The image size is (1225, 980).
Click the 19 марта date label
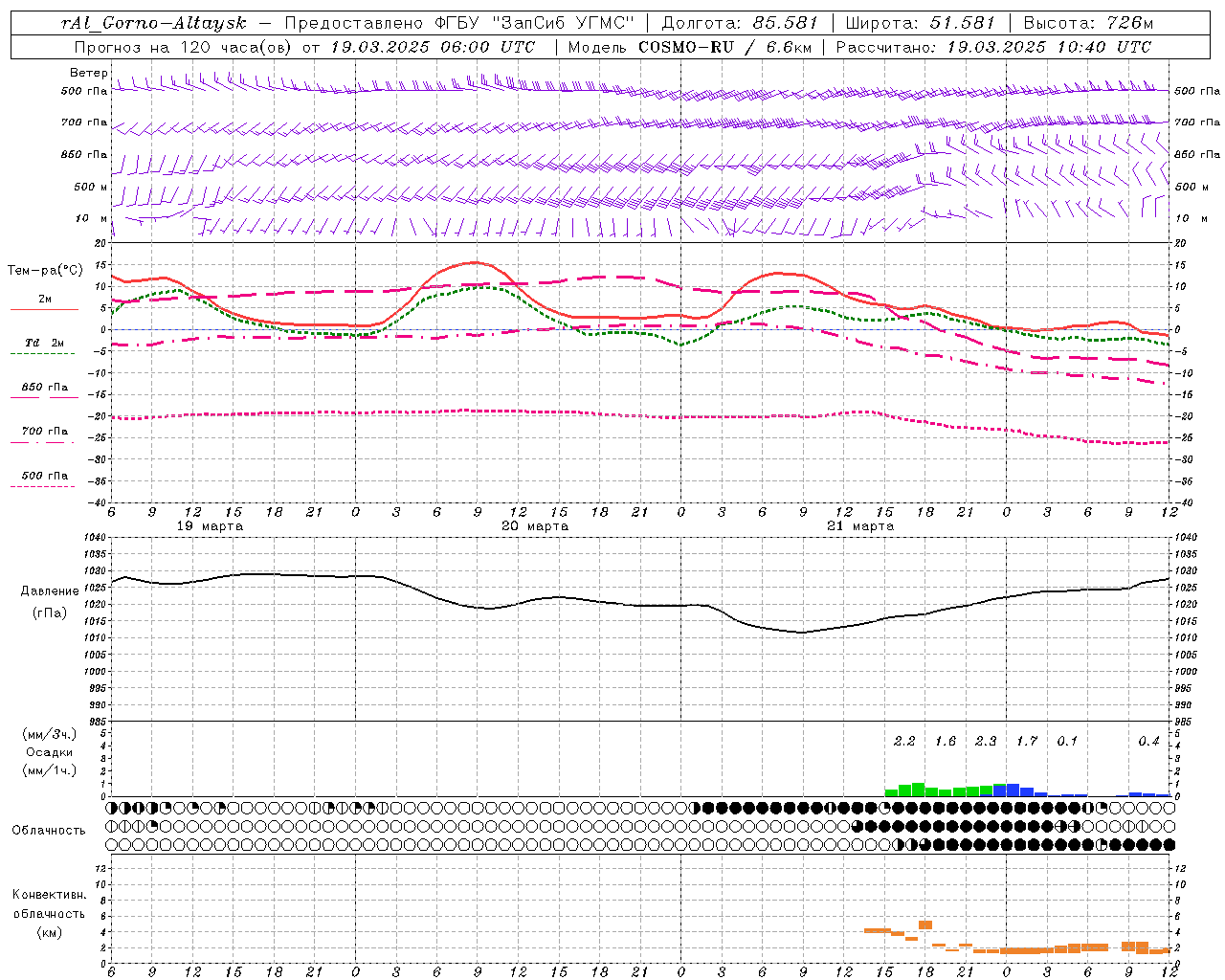(x=210, y=526)
